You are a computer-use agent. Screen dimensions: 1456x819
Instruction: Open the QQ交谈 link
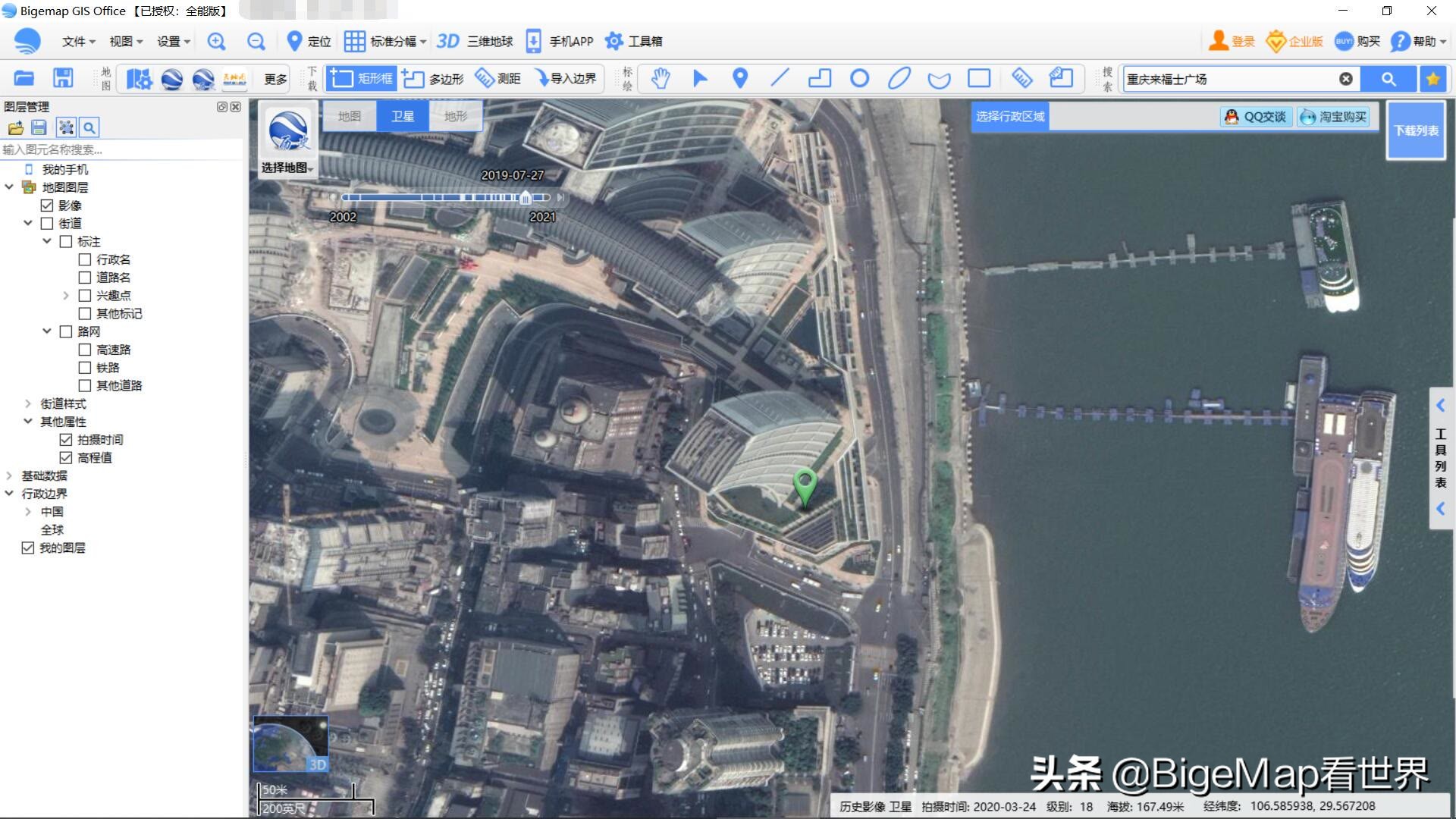click(x=1256, y=117)
